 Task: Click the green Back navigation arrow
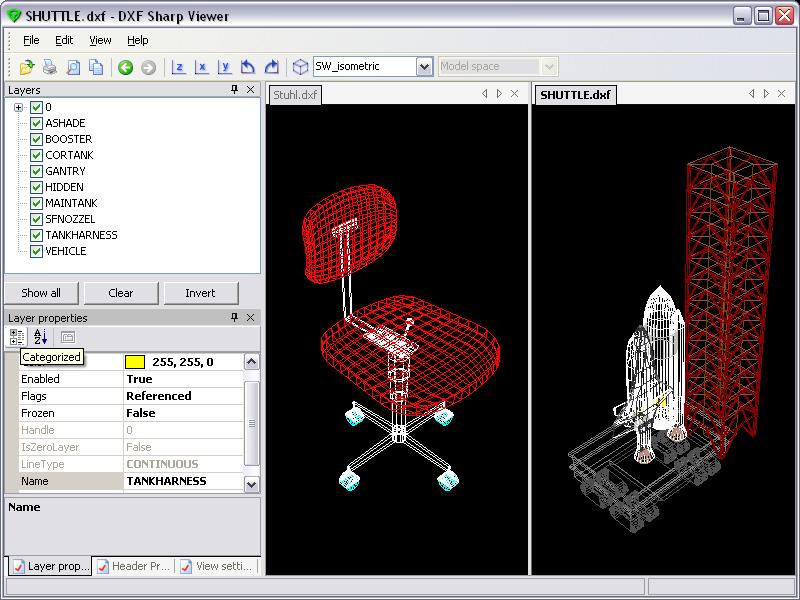click(125, 67)
